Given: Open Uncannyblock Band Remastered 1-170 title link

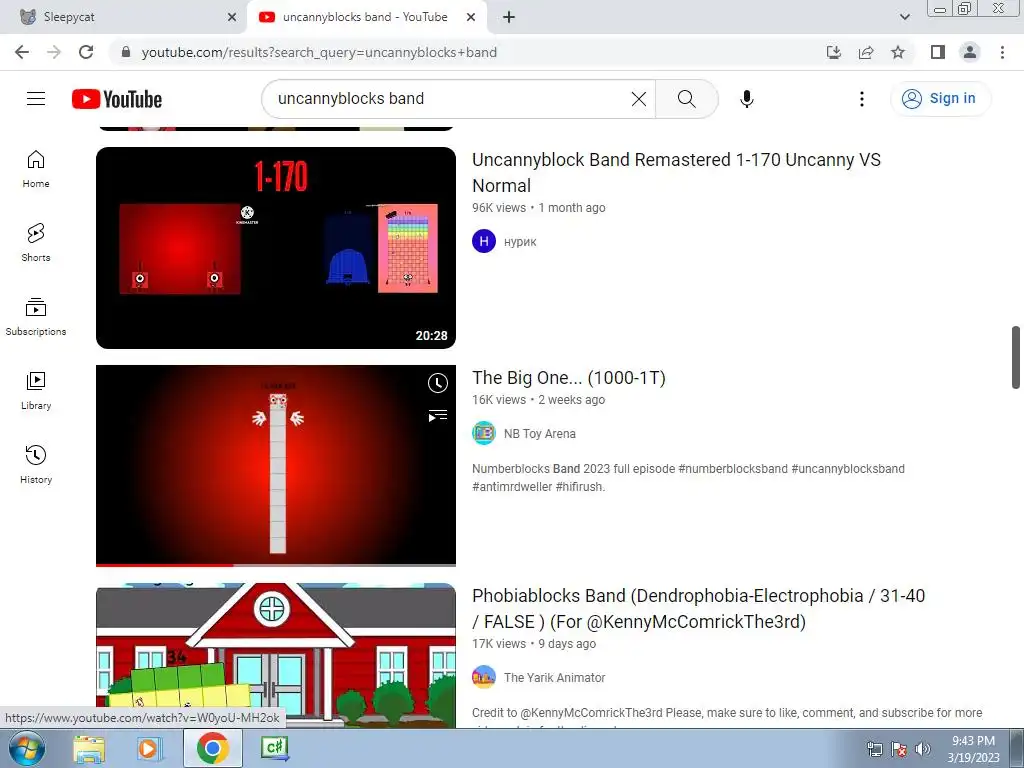Looking at the screenshot, I should pyautogui.click(x=676, y=172).
